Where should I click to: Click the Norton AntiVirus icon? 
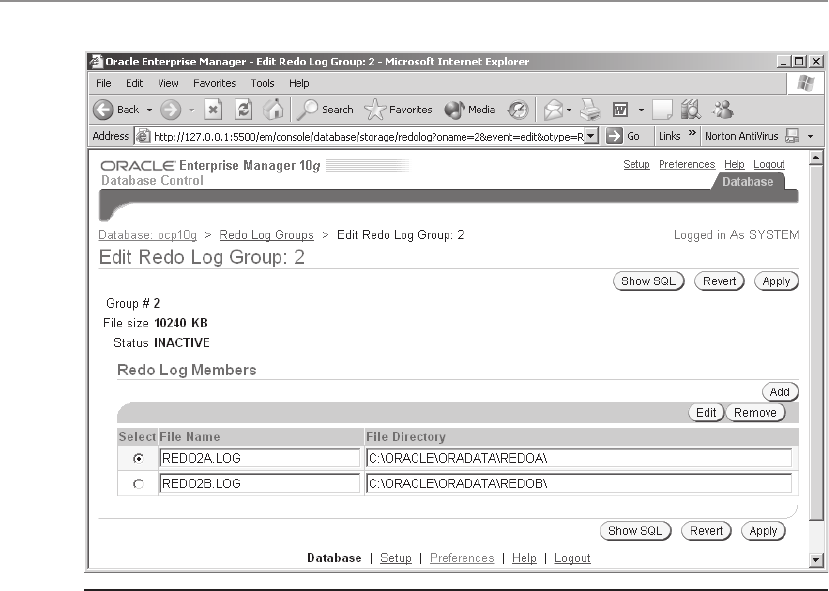(791, 136)
